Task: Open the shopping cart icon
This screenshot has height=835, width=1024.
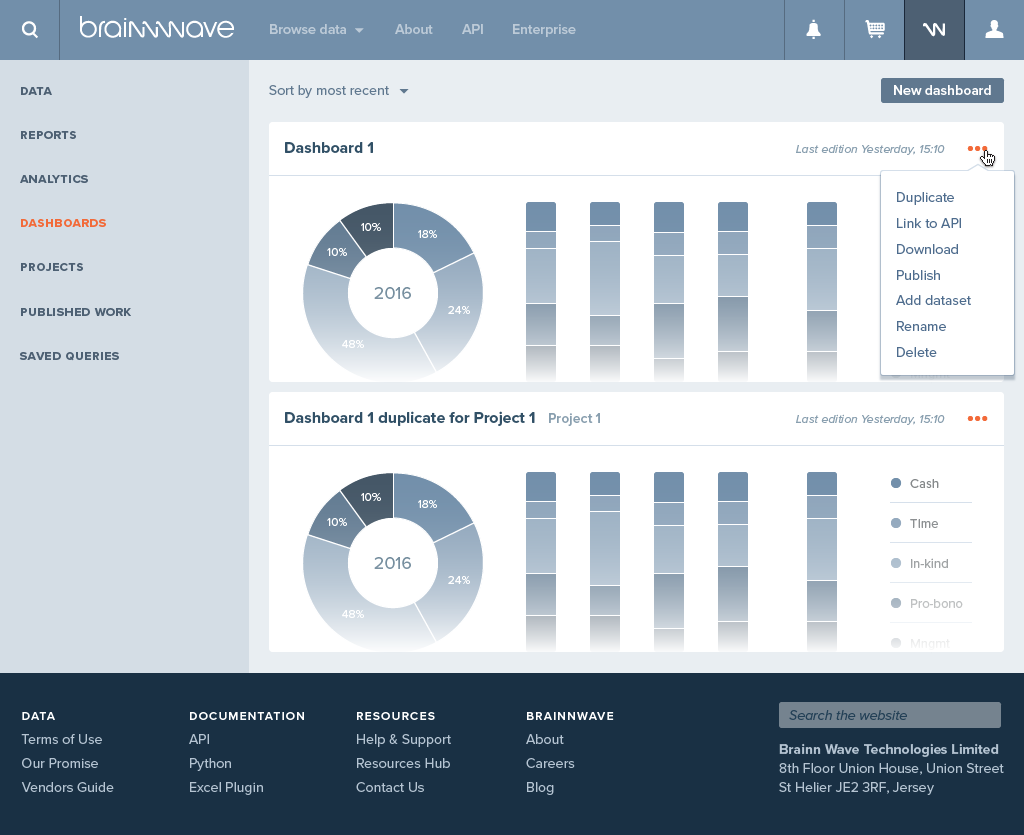Action: point(875,30)
